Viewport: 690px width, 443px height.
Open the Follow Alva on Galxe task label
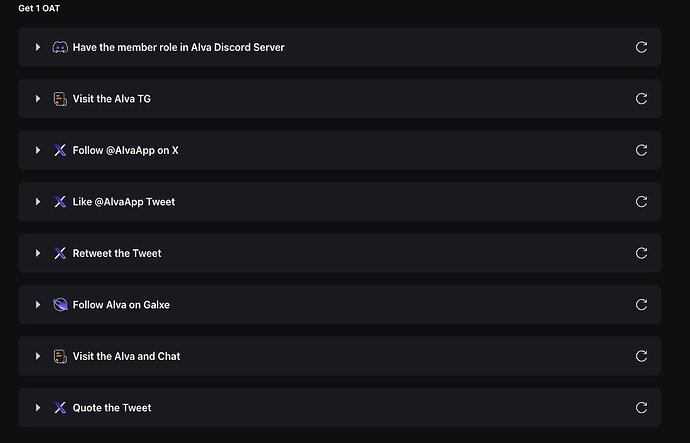tap(121, 304)
